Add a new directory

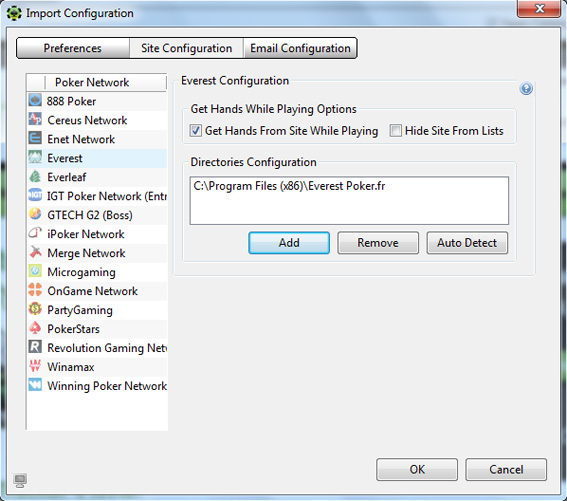click(x=289, y=243)
